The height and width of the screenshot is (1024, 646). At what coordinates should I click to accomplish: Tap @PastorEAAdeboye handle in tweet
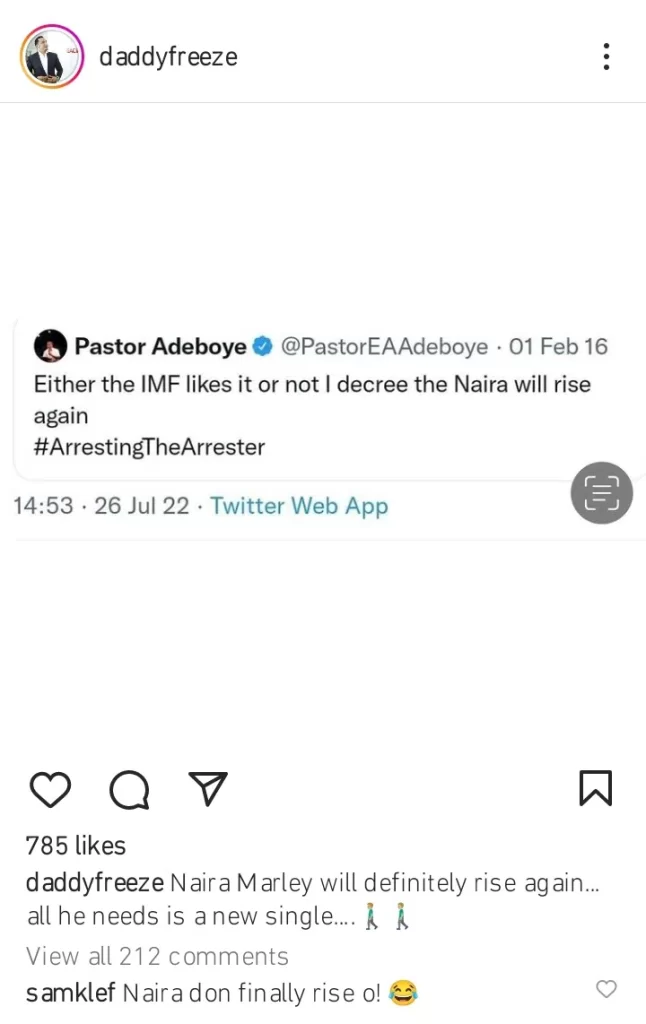coord(384,347)
